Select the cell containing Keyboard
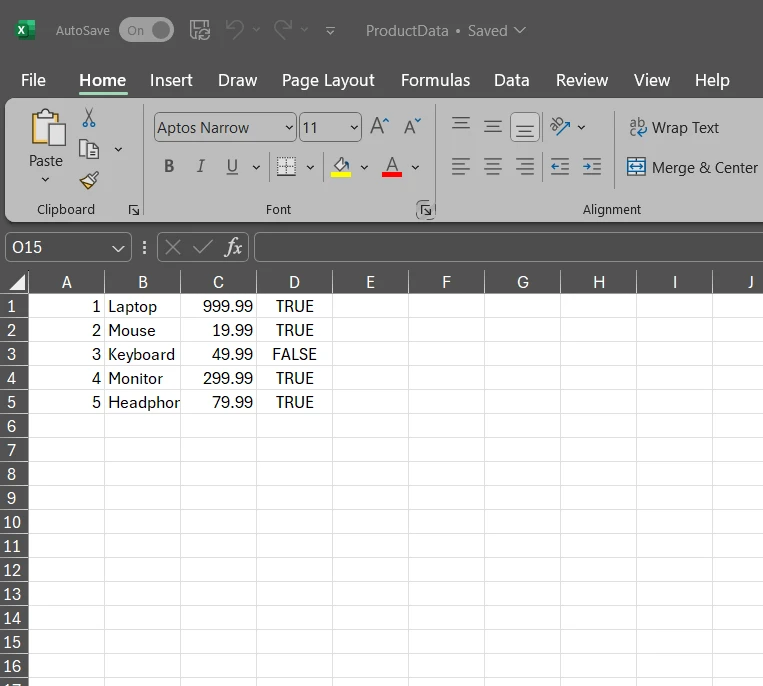Screen dimensions: 763x686 (x=142, y=354)
